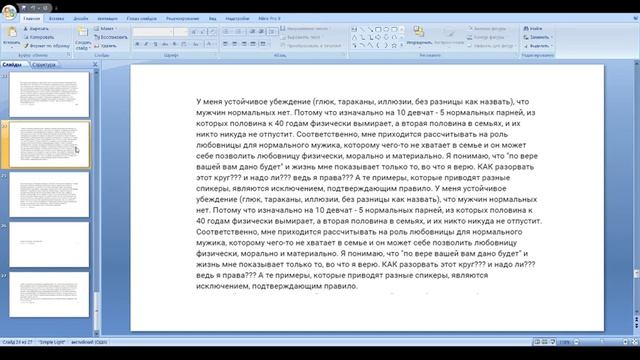This screenshot has width=640, height=360.
Task: Open the Вставка ribbon tab
Action: point(56,18)
